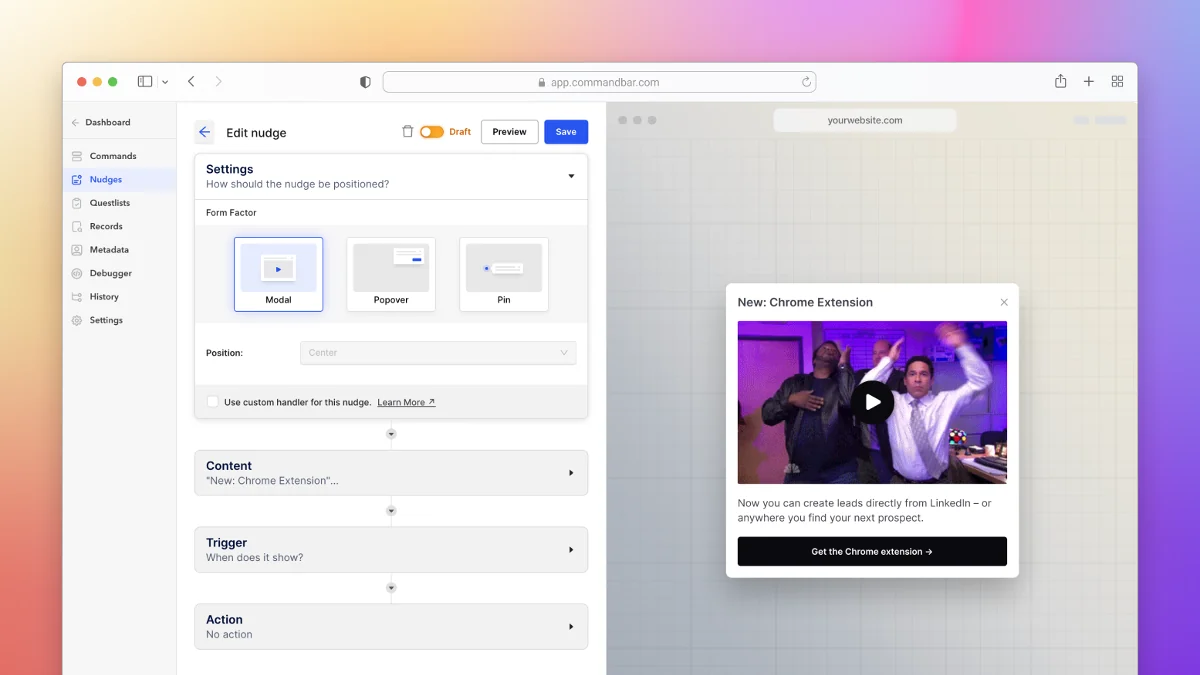Open Safari sidebar dropdown chevron

[165, 82]
